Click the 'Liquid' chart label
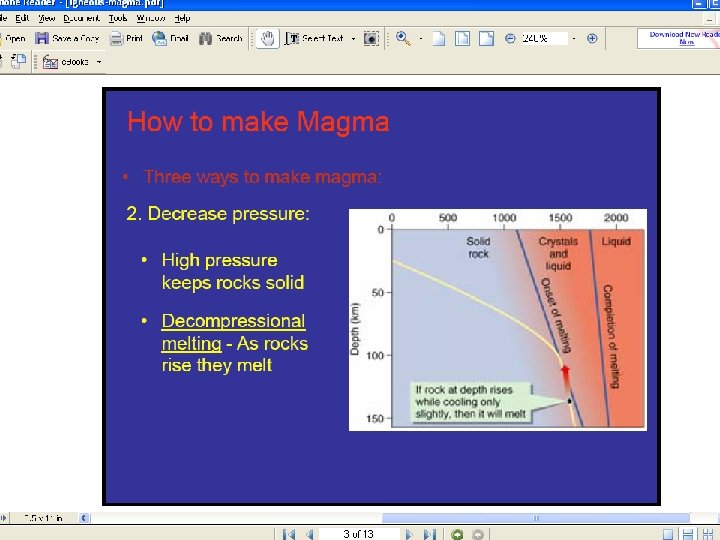This screenshot has width=720, height=540. point(616,242)
